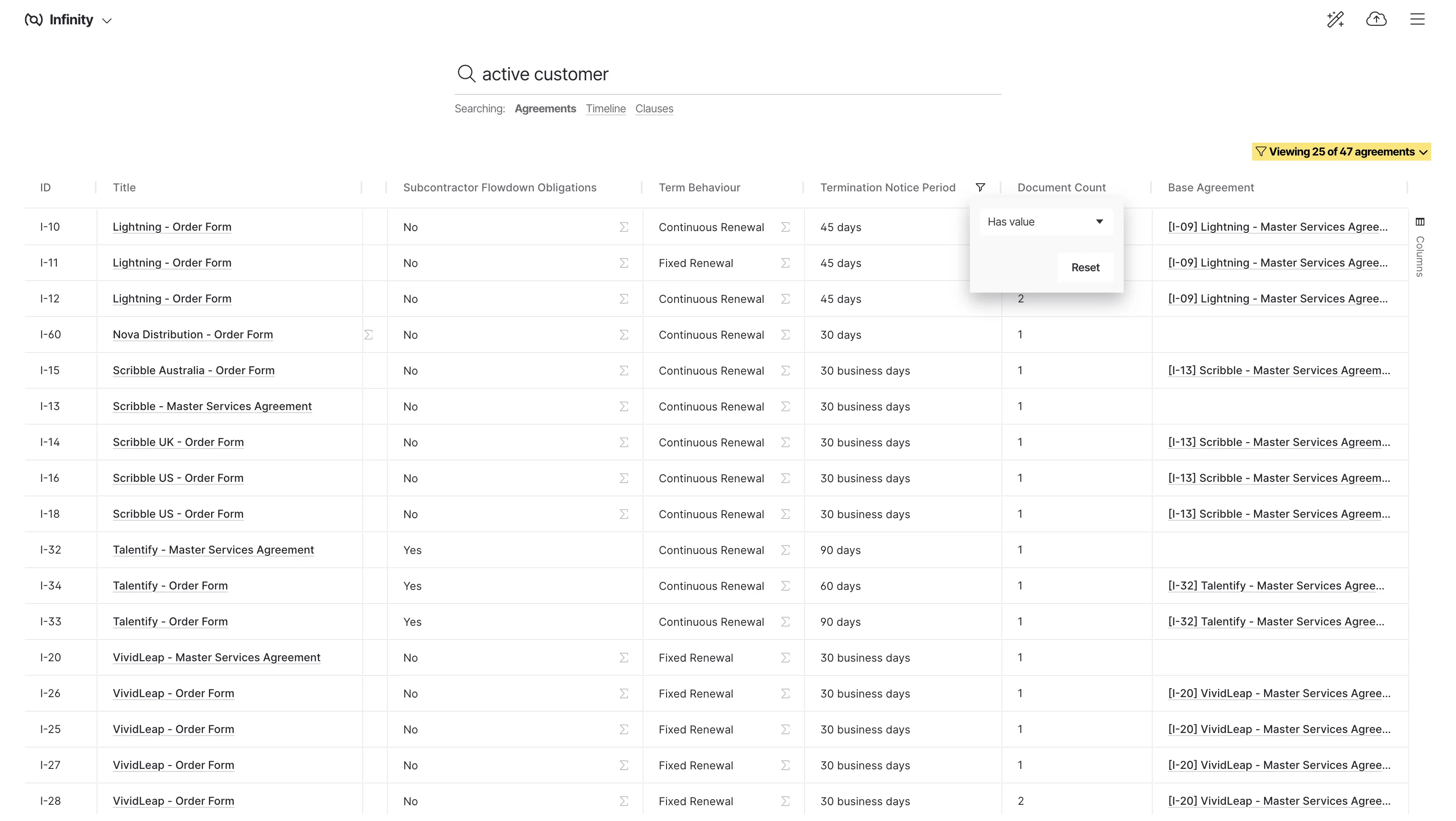
Task: Click the Infinity logo icon
Action: tap(33, 20)
